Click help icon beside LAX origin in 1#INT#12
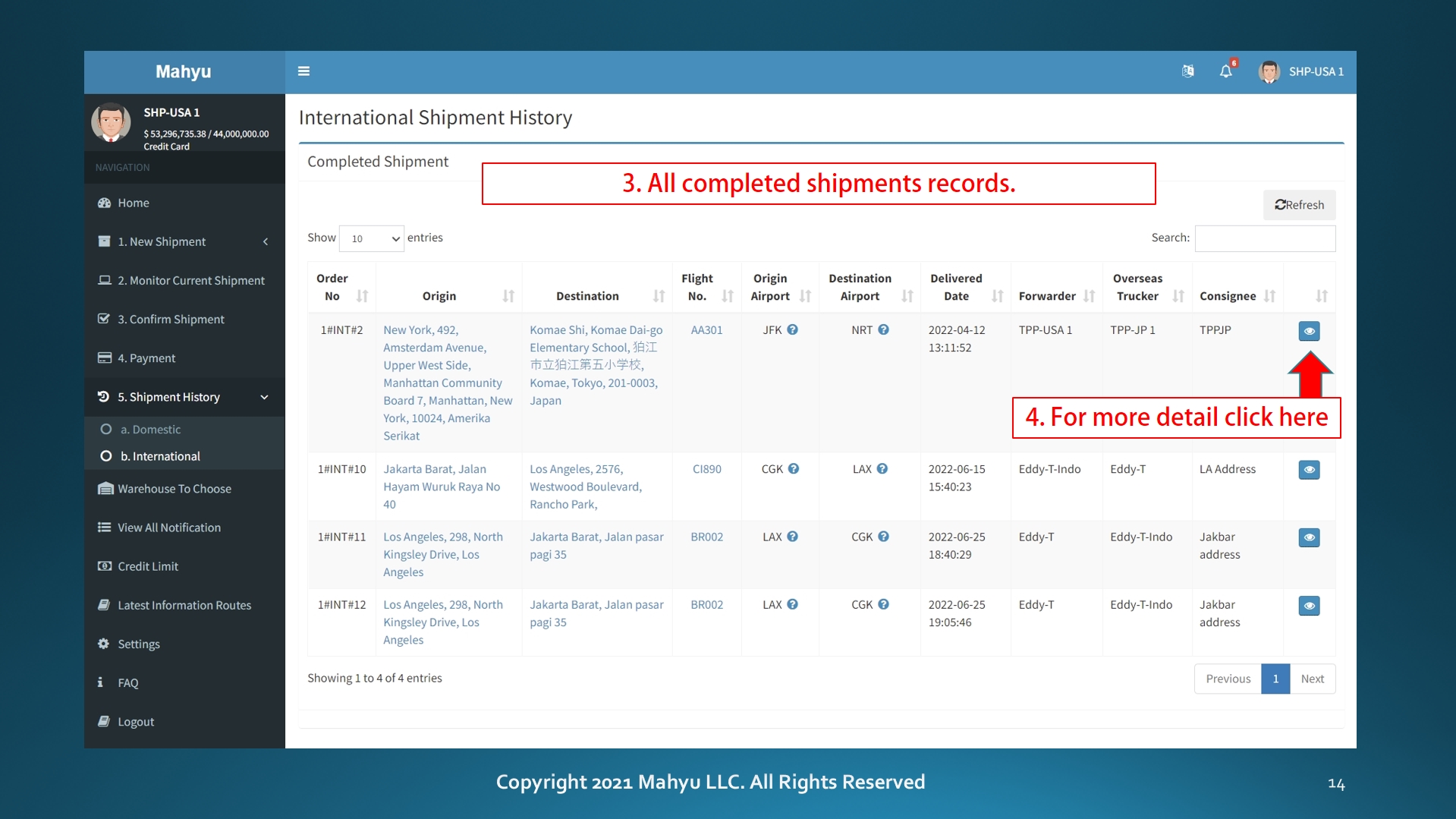 point(792,604)
